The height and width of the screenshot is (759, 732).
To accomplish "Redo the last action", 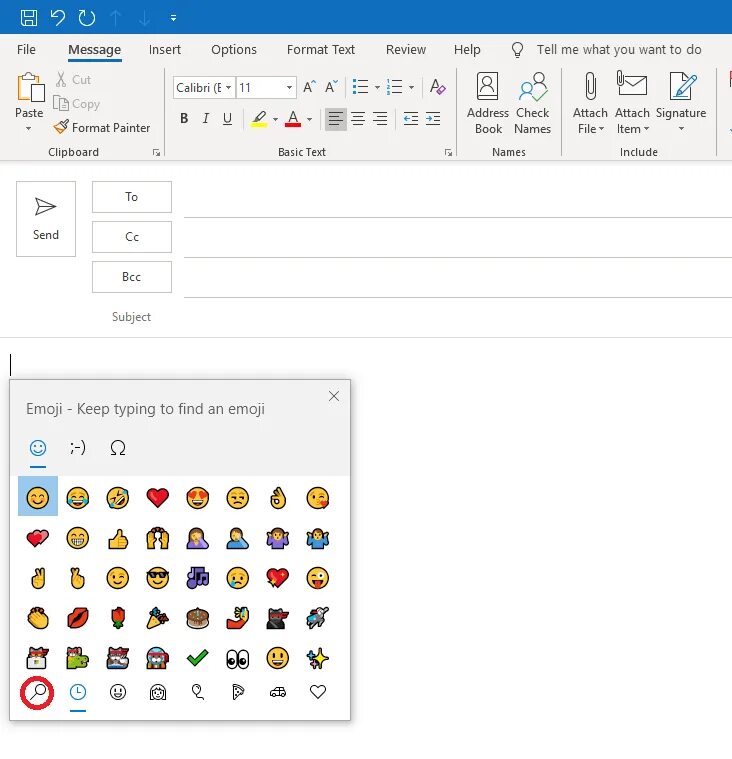I will coord(87,18).
